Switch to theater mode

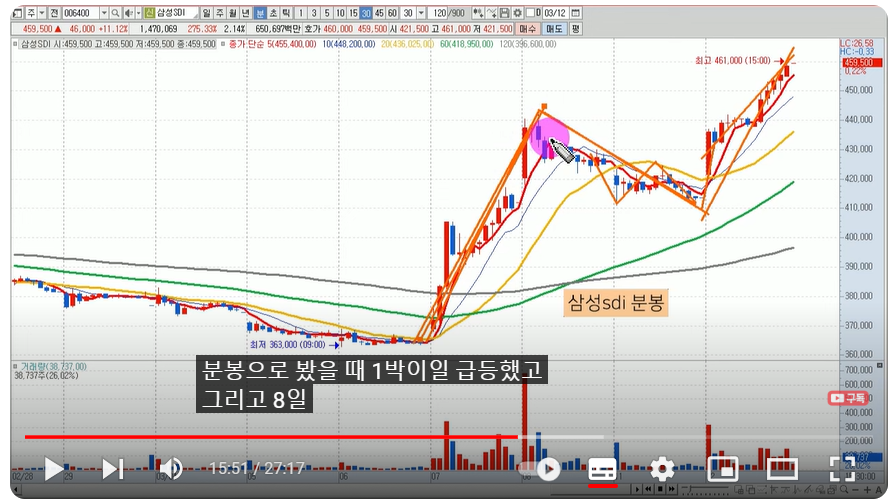[782, 469]
